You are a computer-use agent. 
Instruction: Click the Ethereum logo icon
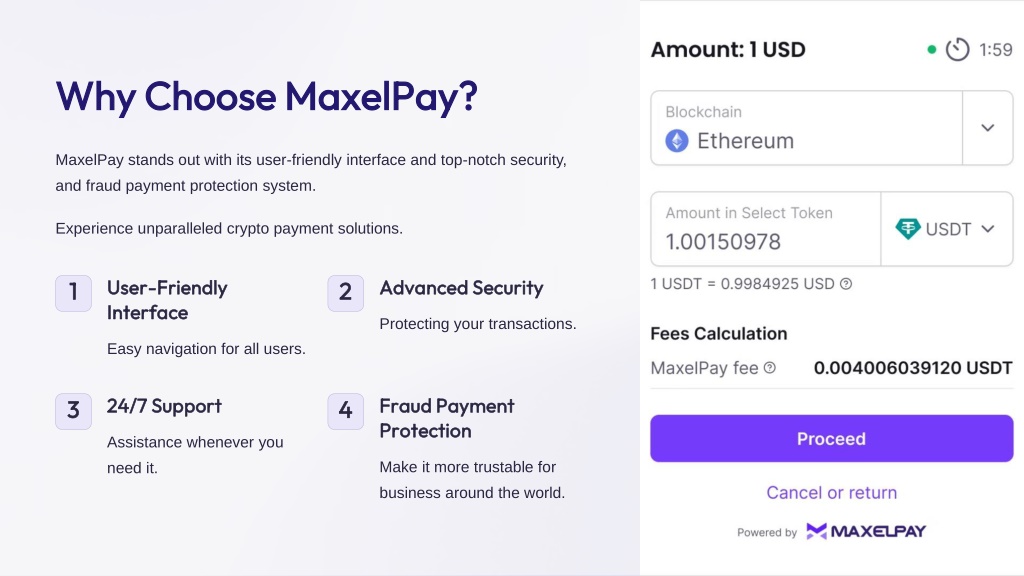pos(677,141)
